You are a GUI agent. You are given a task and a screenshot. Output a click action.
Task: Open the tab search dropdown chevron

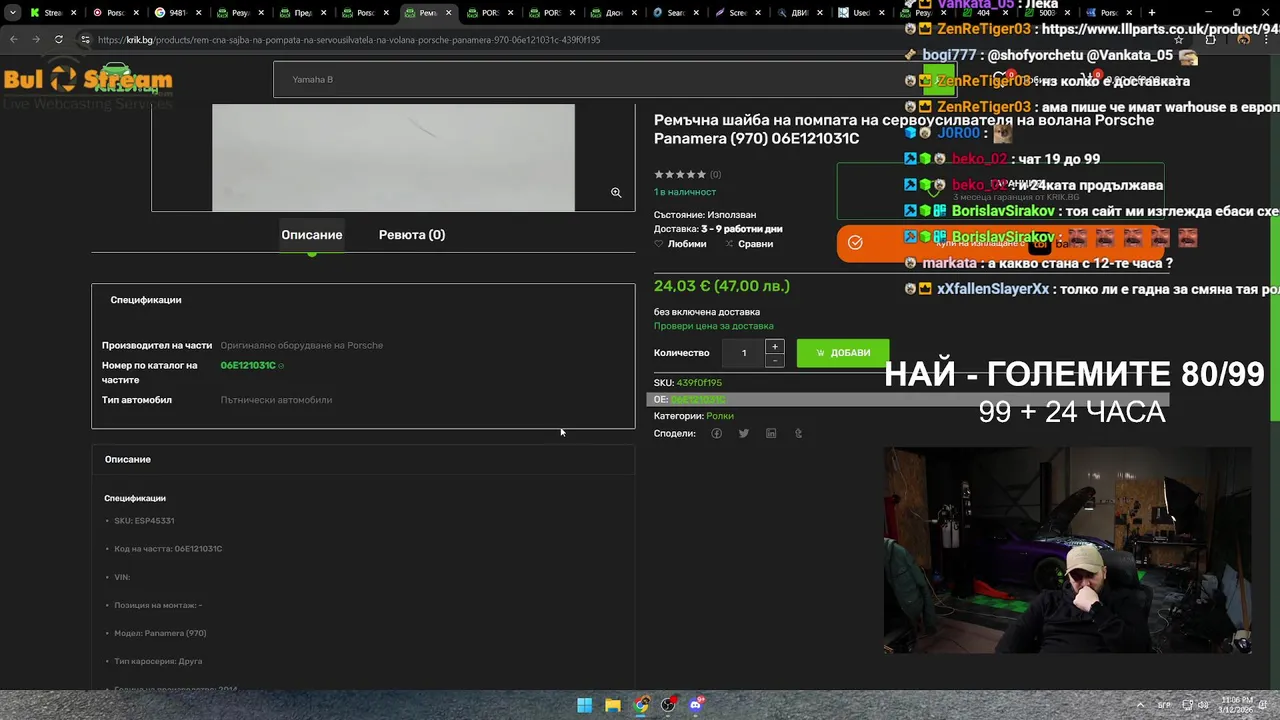(x=12, y=13)
